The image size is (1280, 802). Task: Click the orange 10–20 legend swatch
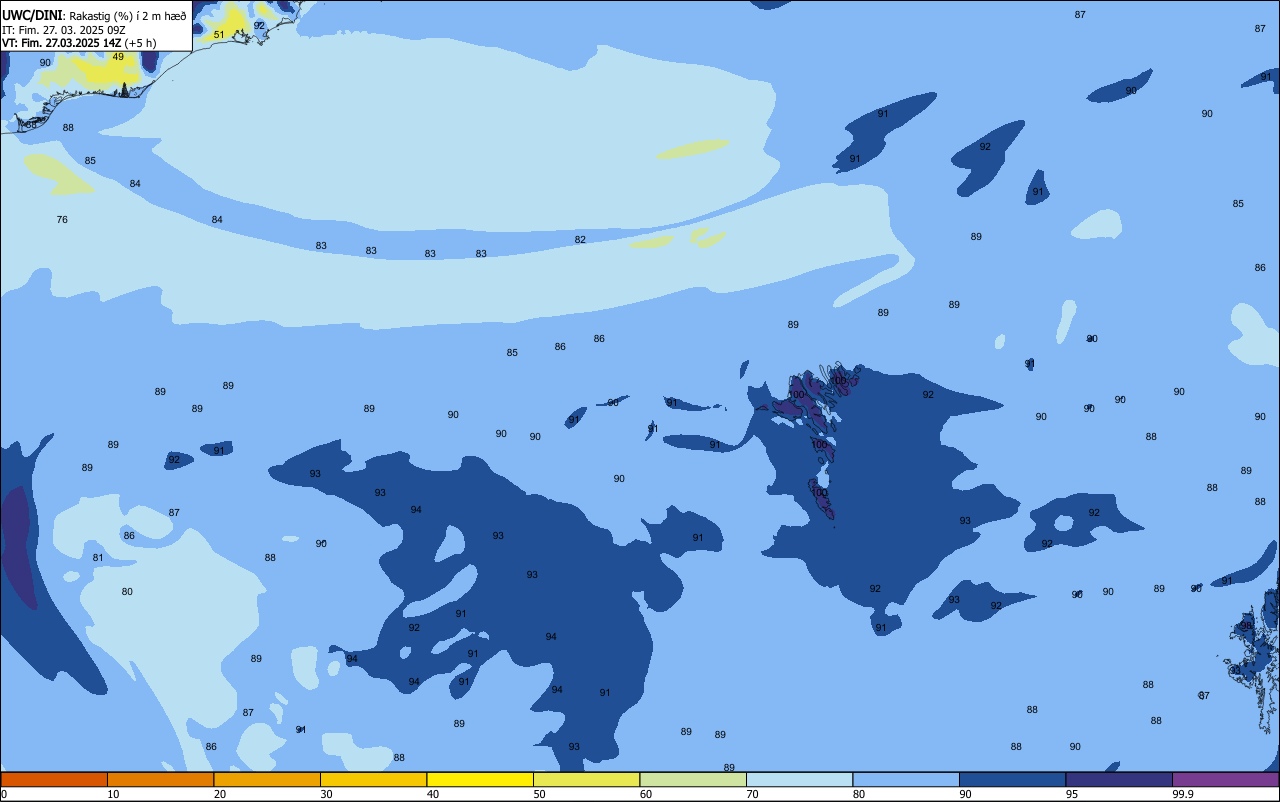pos(160,779)
